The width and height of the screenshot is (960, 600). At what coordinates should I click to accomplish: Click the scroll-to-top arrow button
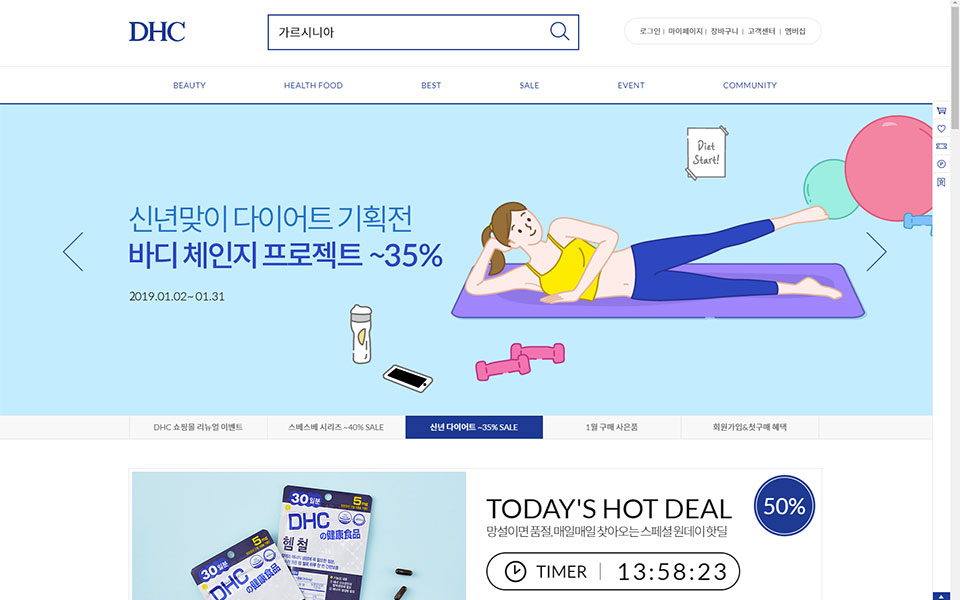click(942, 596)
